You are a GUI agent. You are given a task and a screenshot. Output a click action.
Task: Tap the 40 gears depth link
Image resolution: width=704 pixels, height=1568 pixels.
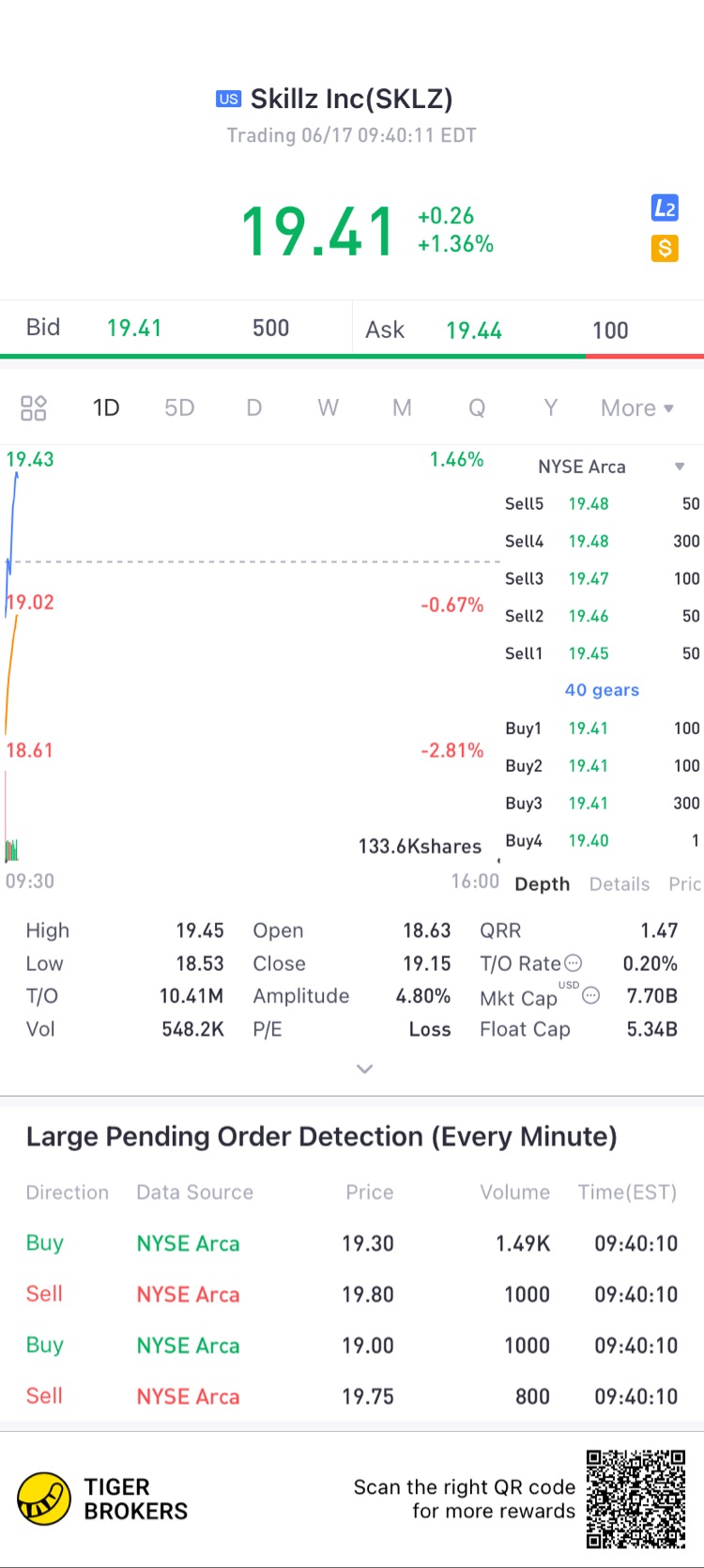pyautogui.click(x=602, y=690)
